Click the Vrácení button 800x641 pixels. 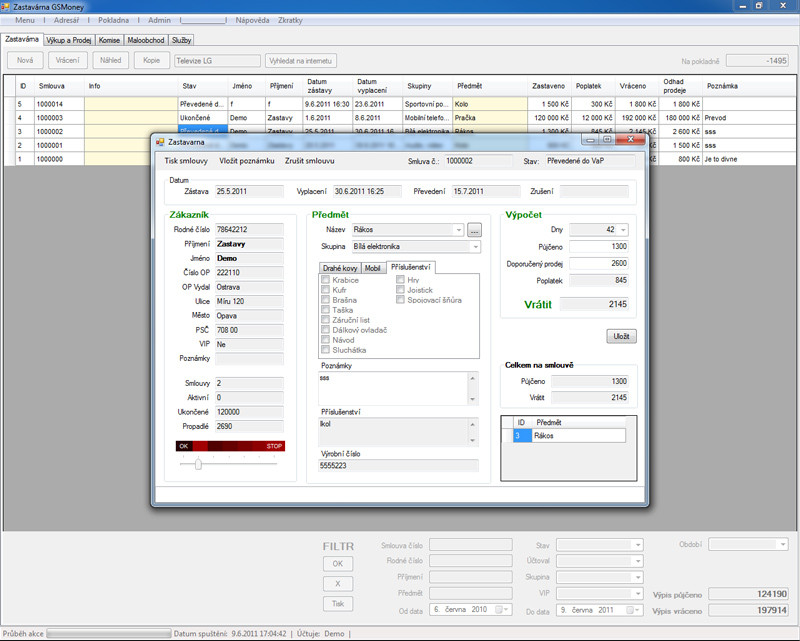pos(68,60)
